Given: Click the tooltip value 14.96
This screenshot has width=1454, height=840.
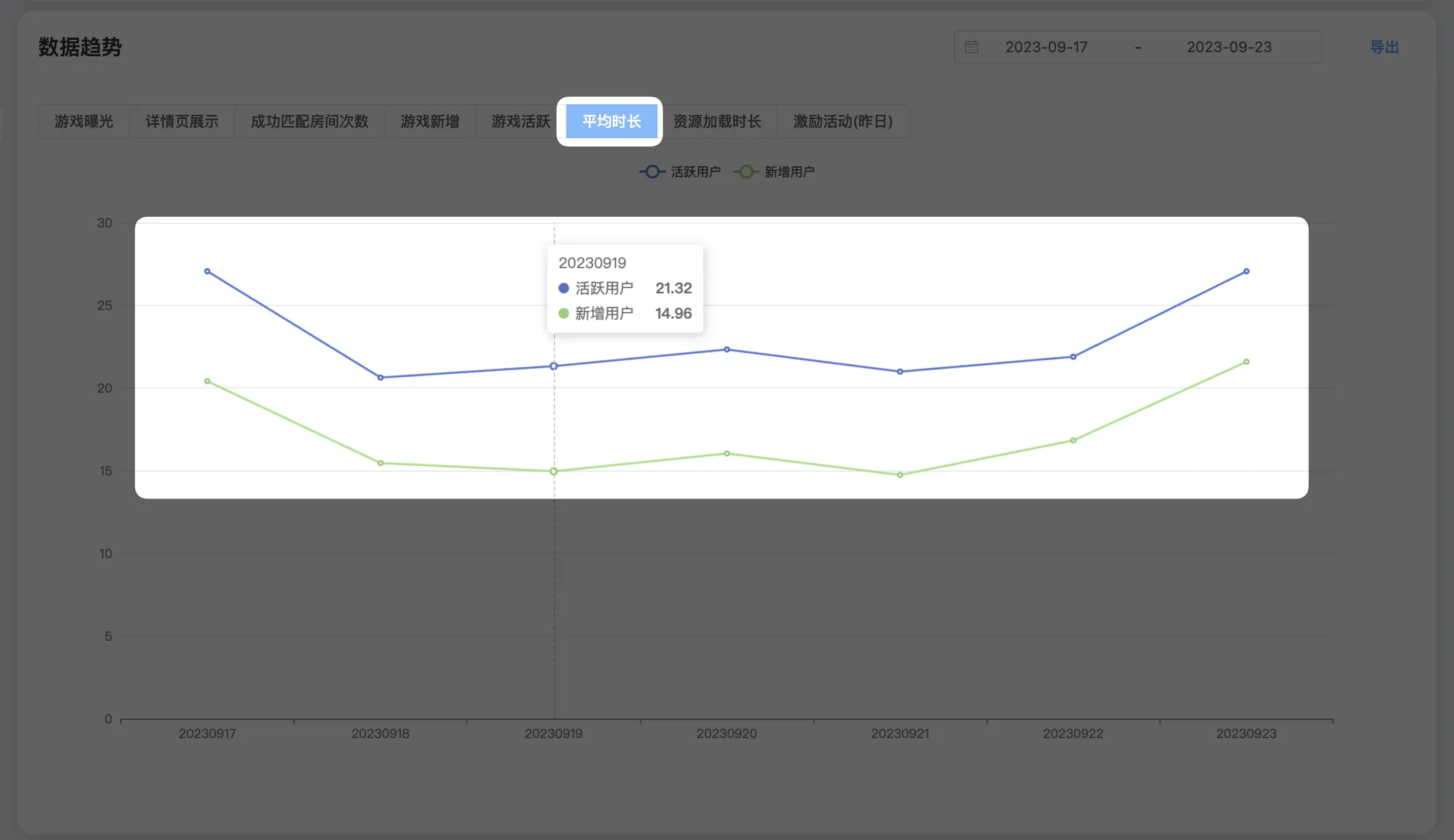Looking at the screenshot, I should (x=674, y=313).
